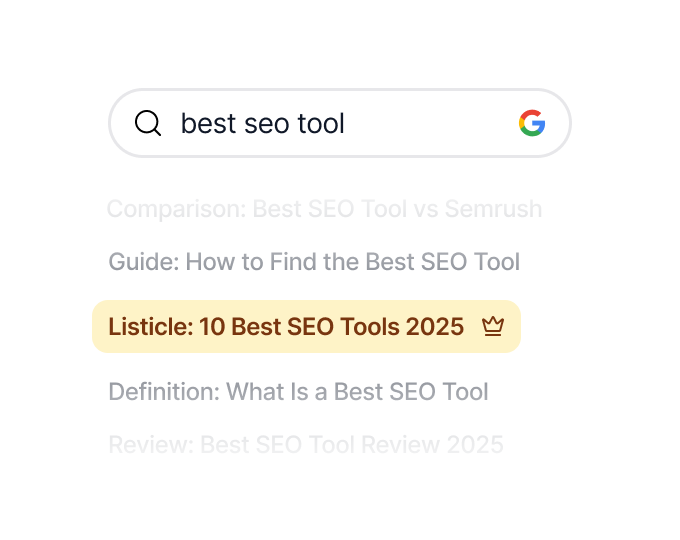Click the crown icon on Listicle row
Screen dimensions: 680x540
pos(492,326)
